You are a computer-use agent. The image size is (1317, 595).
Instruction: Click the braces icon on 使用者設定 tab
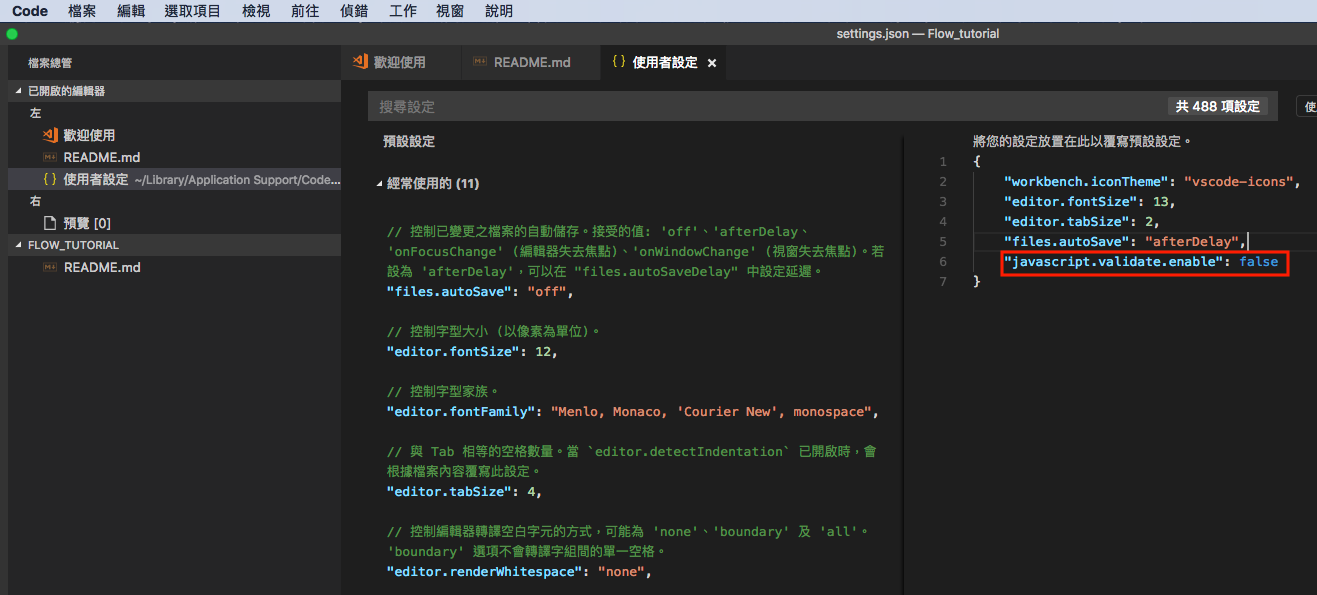[618, 62]
